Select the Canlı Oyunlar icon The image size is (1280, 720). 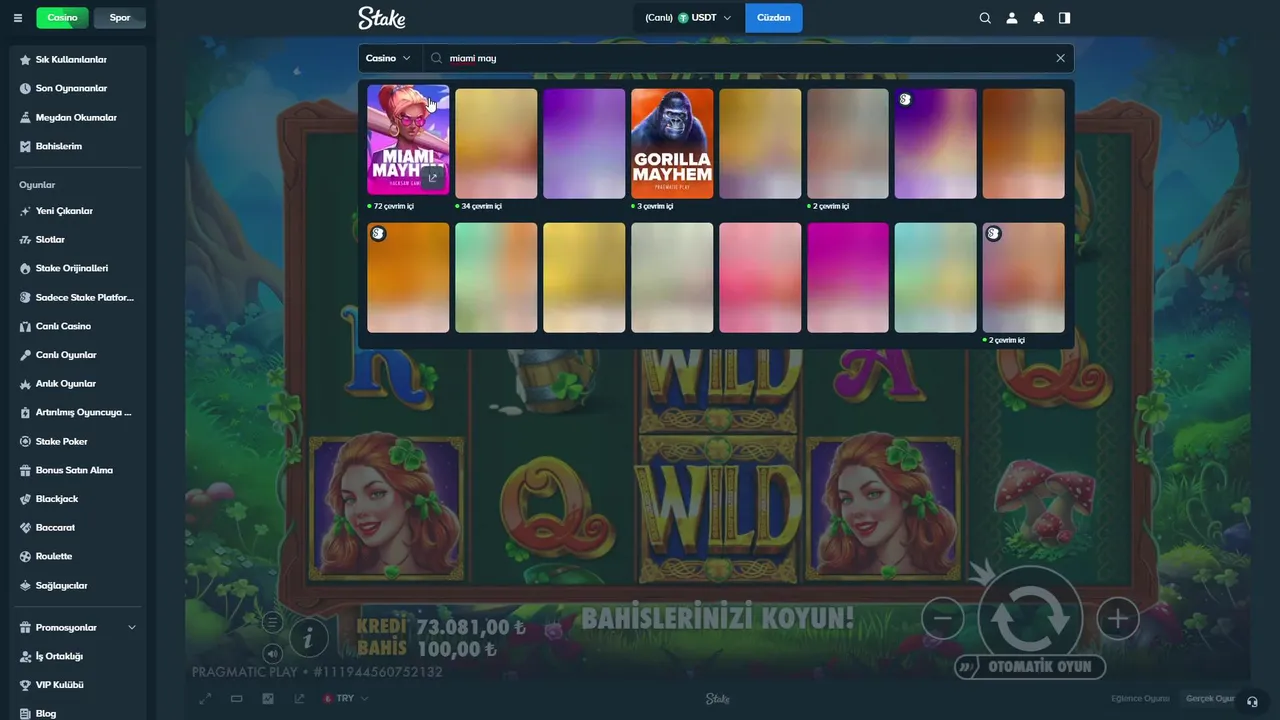click(x=26, y=355)
